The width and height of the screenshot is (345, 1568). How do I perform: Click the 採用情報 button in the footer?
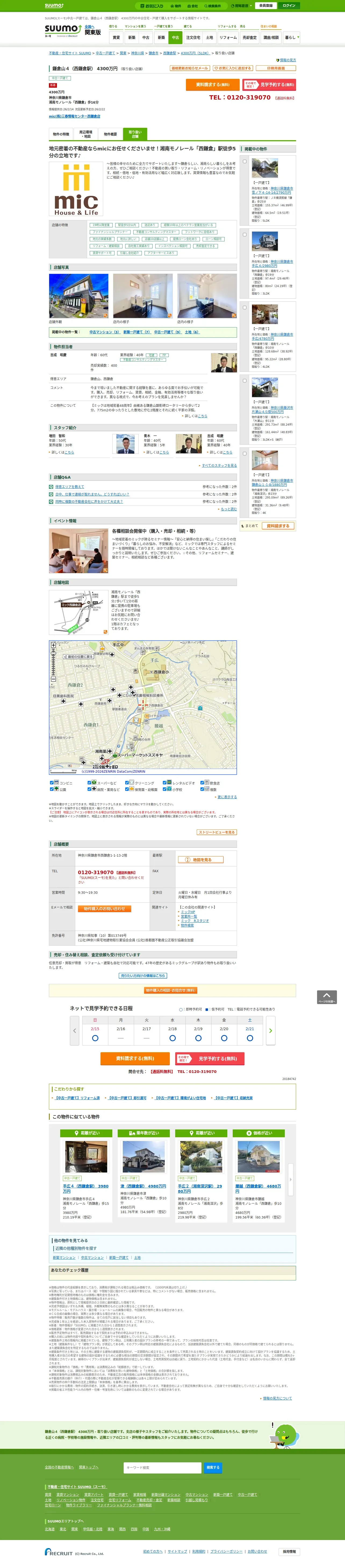289,1552
